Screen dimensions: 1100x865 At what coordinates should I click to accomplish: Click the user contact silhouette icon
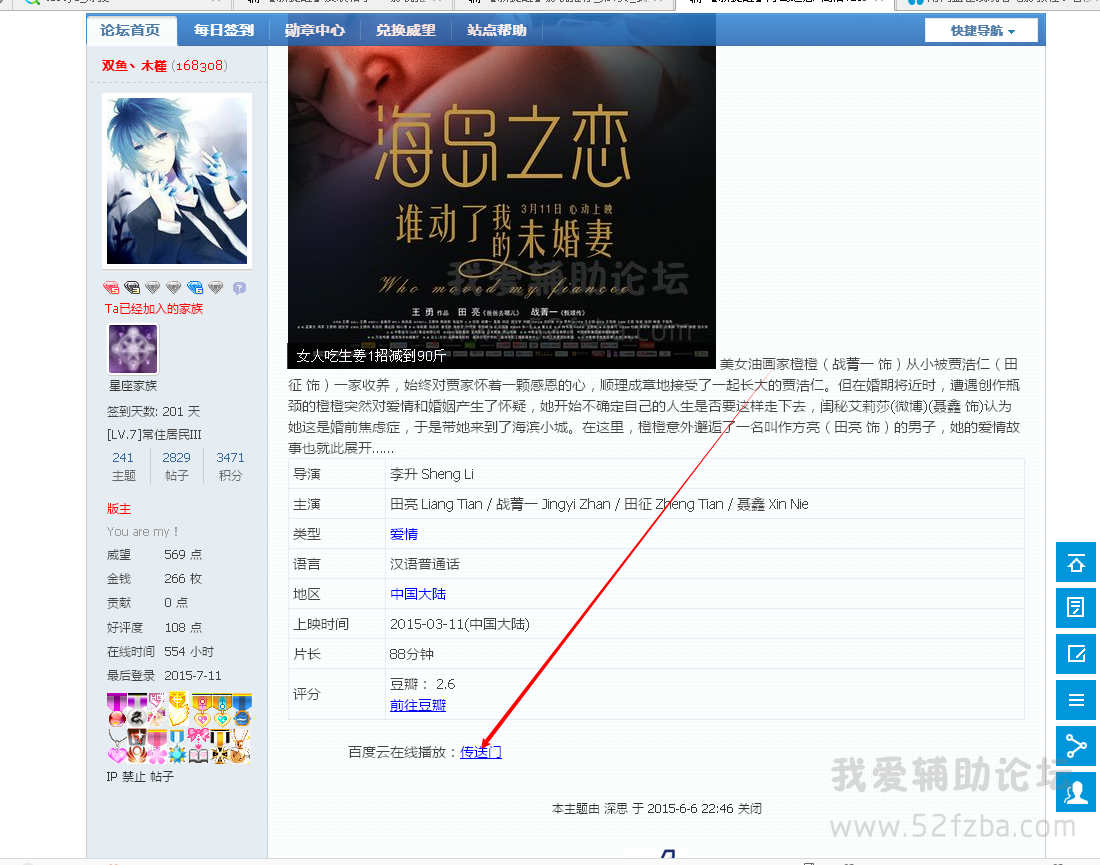[1076, 792]
